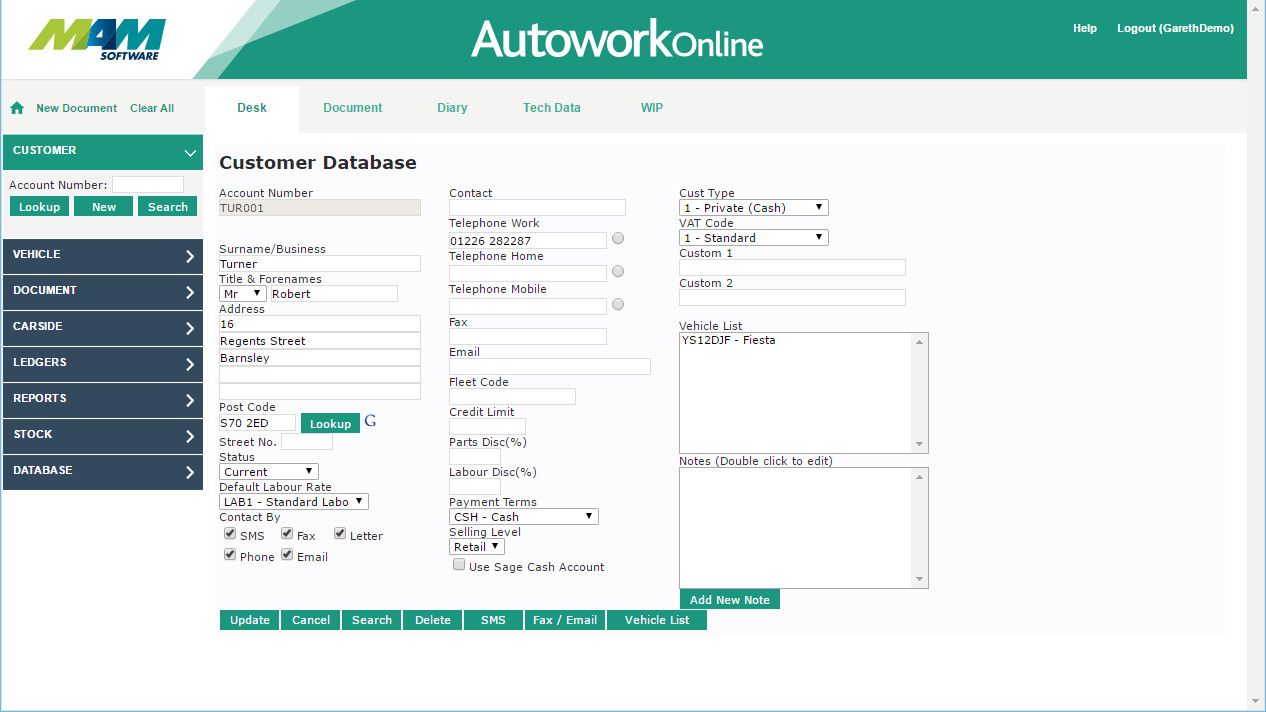Click the Database section arrow icon
This screenshot has height=712, width=1266.
tap(190, 472)
